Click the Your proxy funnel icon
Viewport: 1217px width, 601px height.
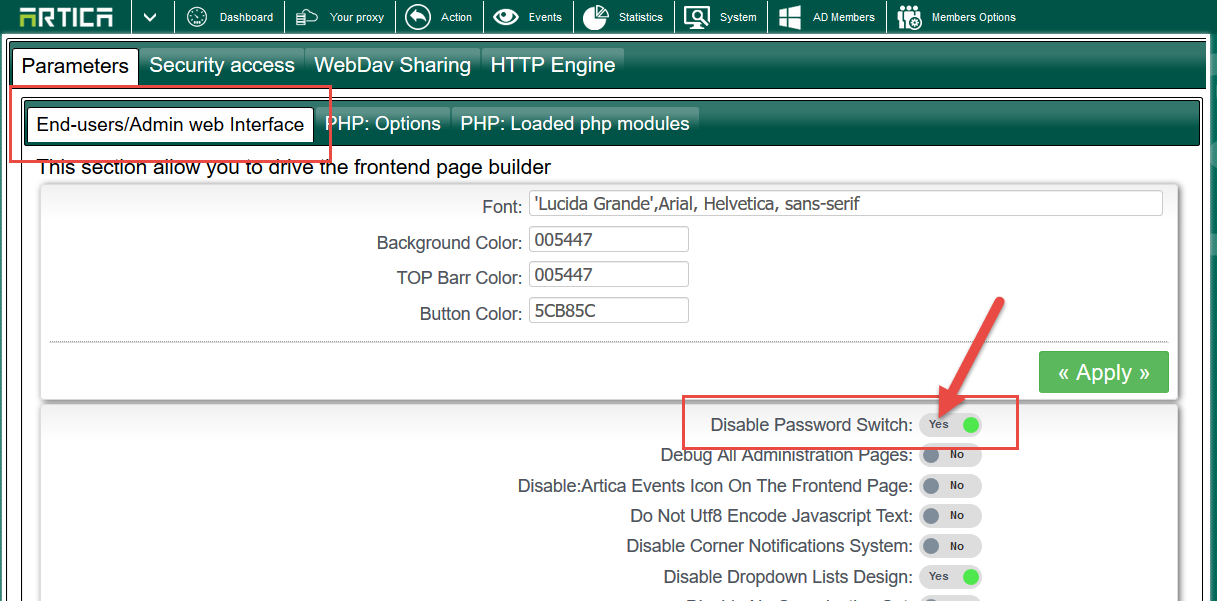click(x=305, y=16)
